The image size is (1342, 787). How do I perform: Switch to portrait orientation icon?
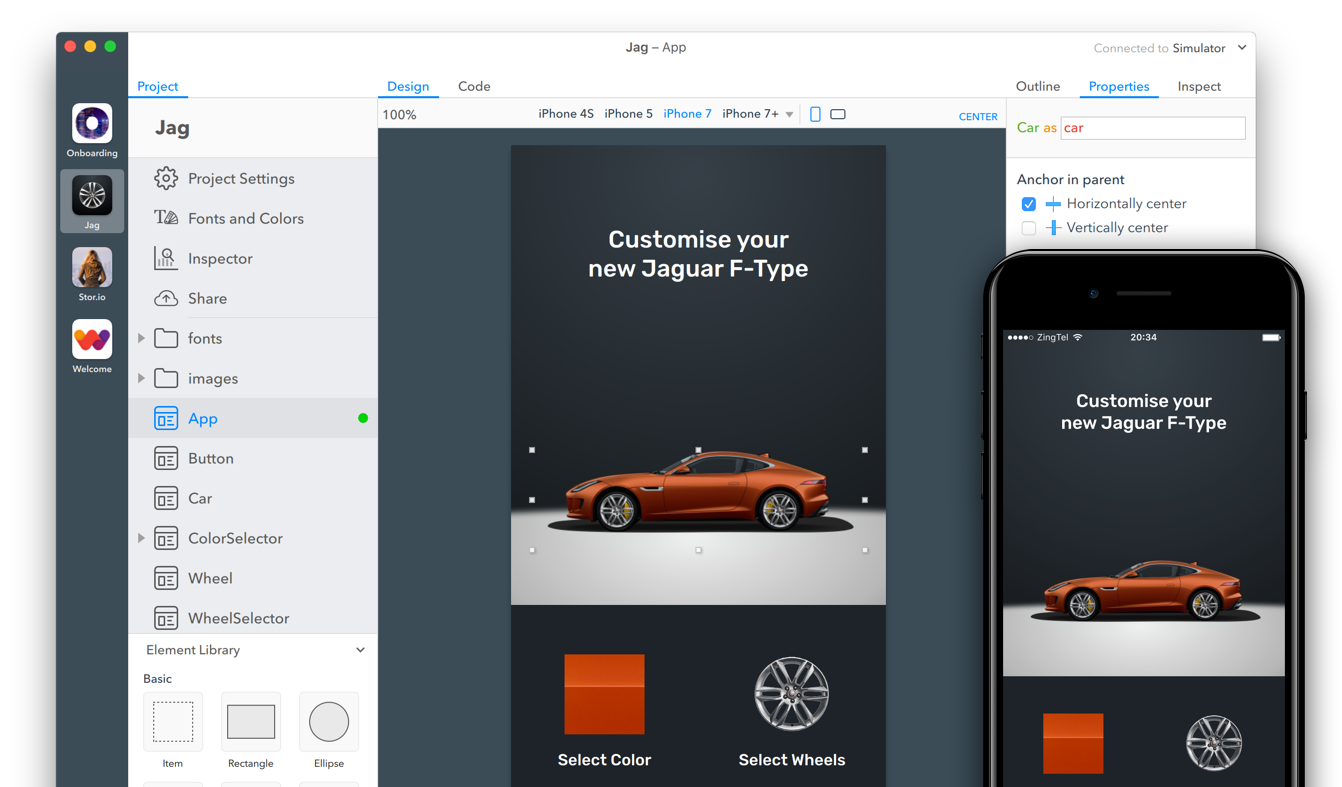point(815,114)
